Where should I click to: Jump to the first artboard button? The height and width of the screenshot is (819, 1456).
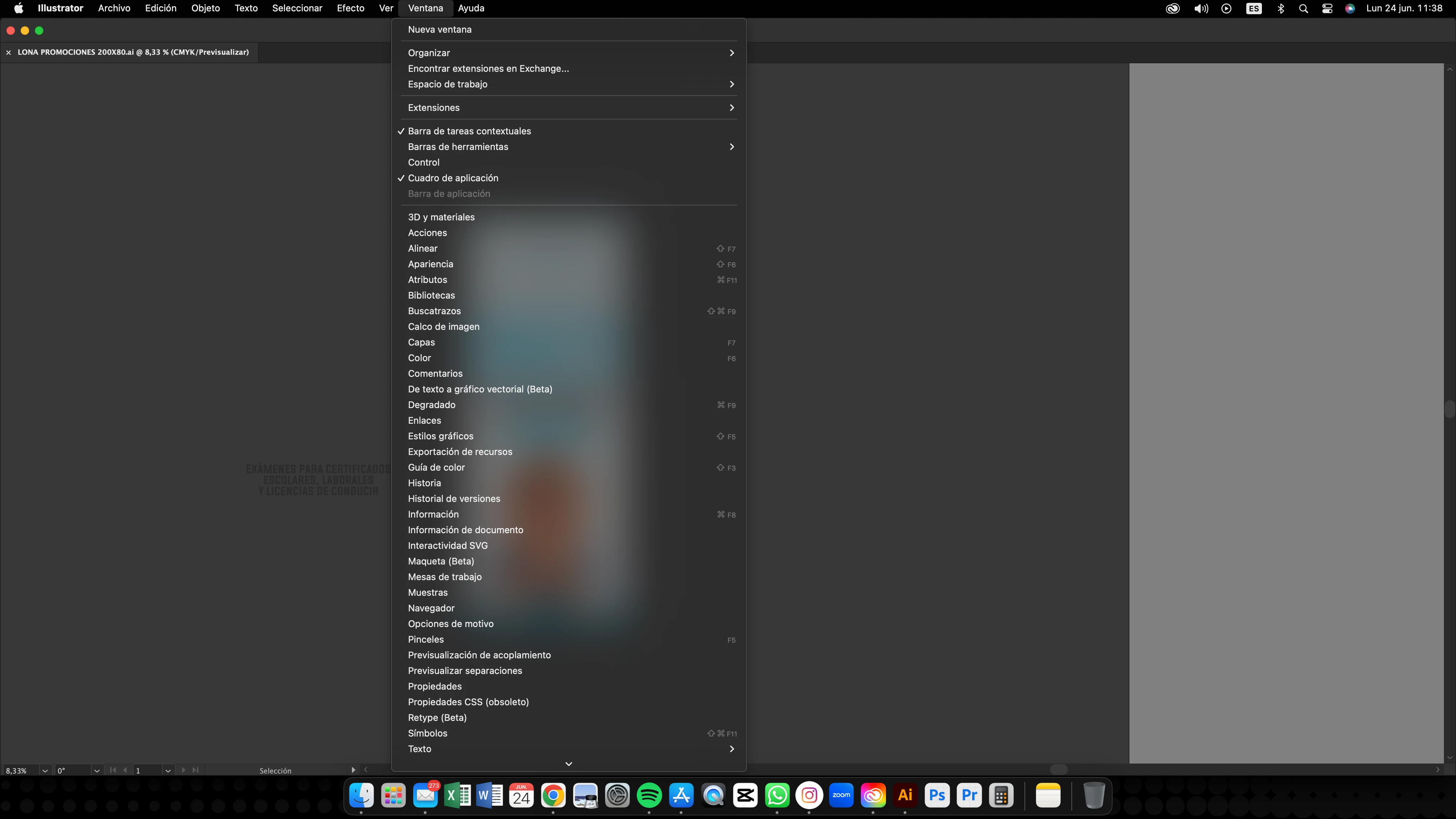(x=113, y=770)
